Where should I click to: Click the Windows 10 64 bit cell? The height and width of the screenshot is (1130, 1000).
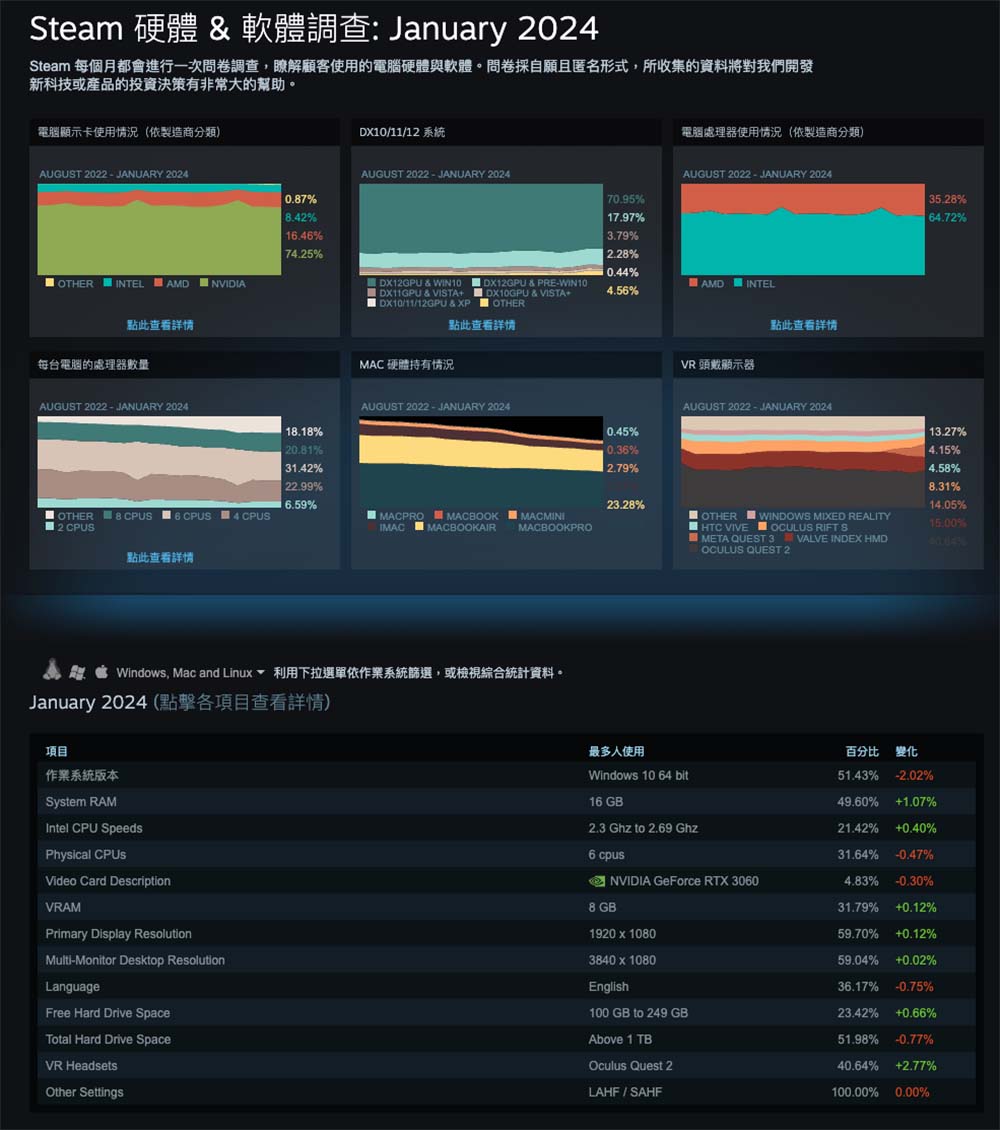pyautogui.click(x=638, y=775)
